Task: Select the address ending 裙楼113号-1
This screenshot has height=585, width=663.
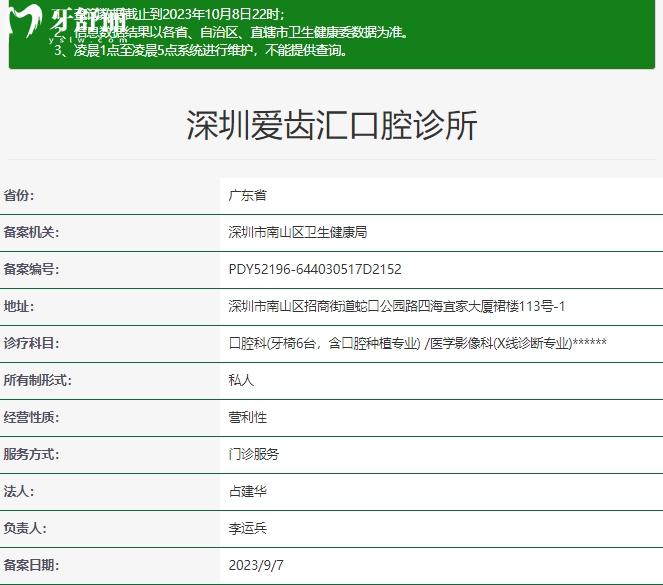Action: pos(397,306)
